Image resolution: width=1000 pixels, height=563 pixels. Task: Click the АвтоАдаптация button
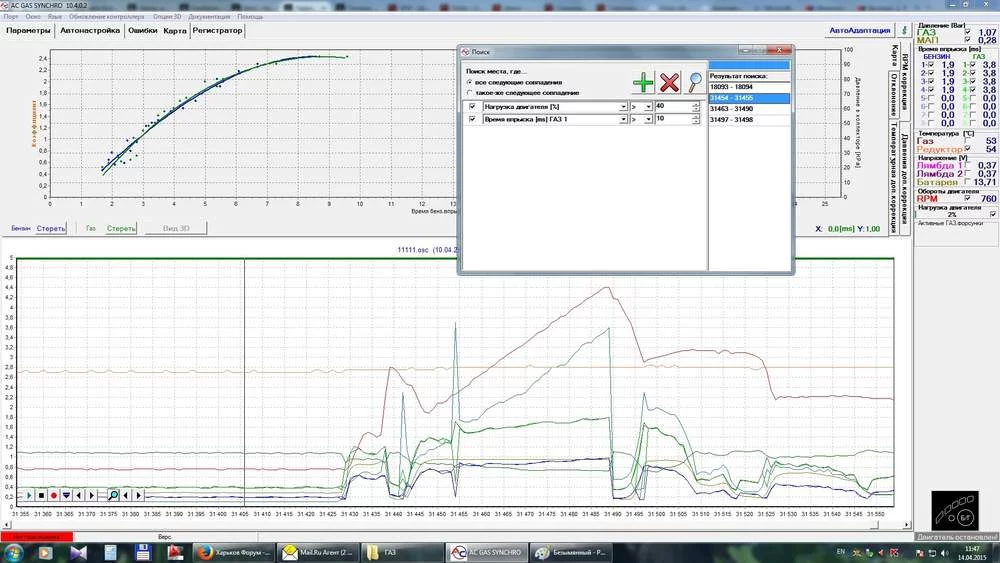[x=859, y=31]
